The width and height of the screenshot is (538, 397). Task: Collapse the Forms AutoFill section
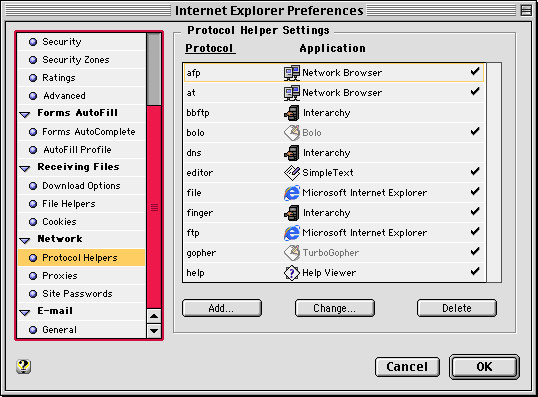click(x=25, y=115)
